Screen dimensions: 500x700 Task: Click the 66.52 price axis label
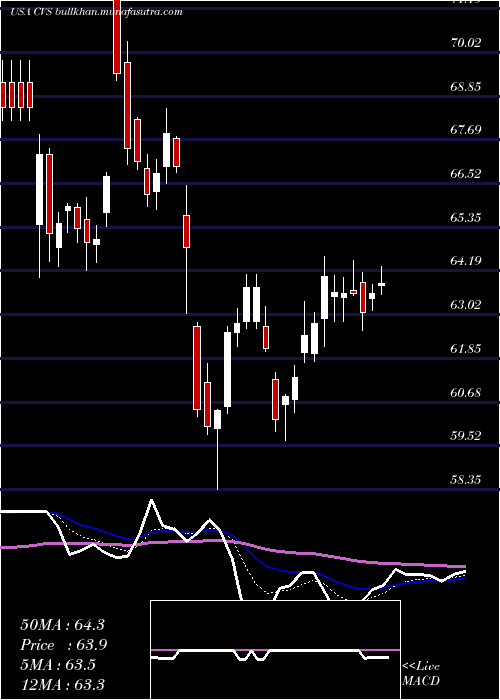[467, 174]
